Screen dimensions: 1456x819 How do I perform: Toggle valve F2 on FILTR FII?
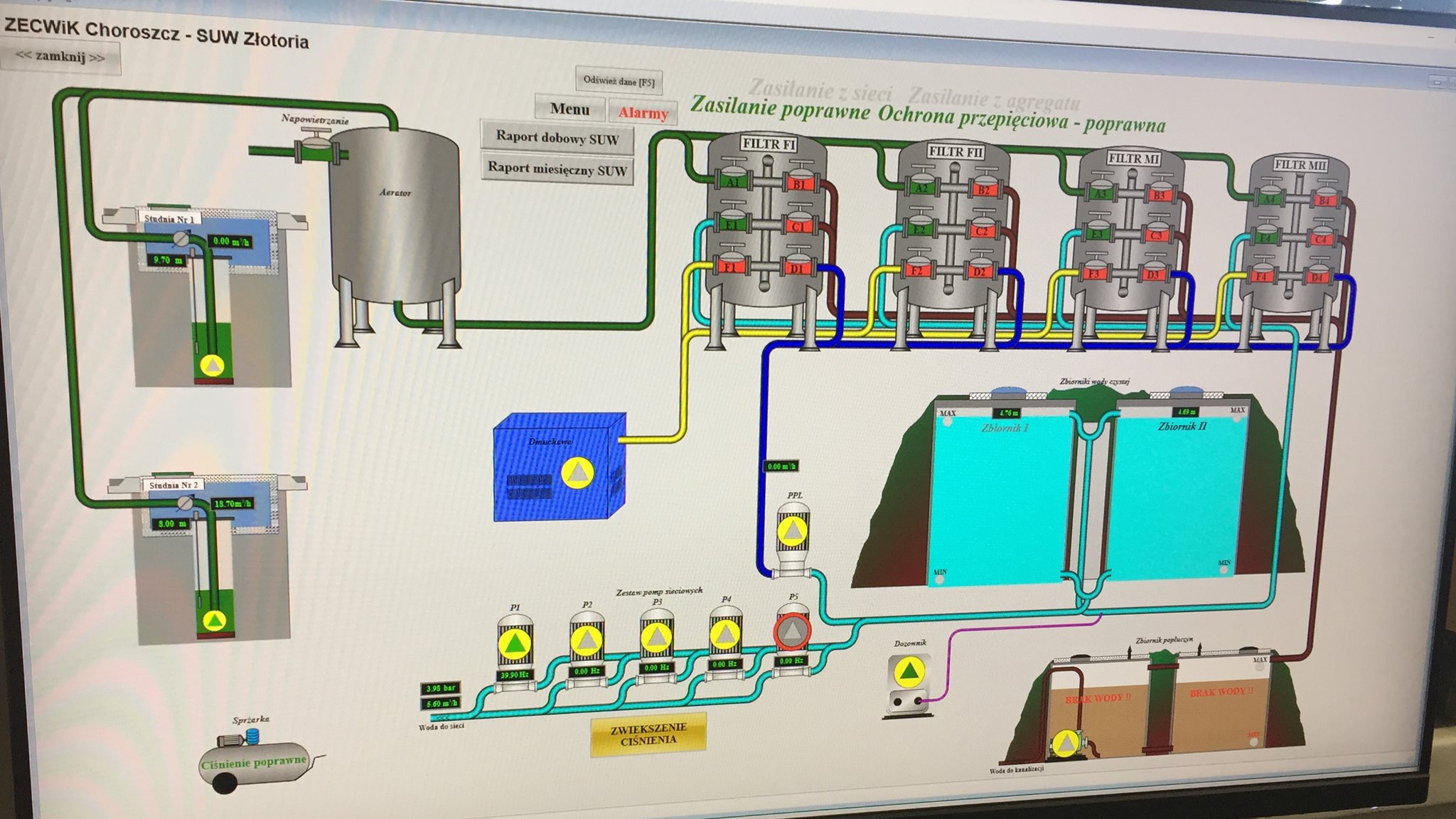coord(919,270)
